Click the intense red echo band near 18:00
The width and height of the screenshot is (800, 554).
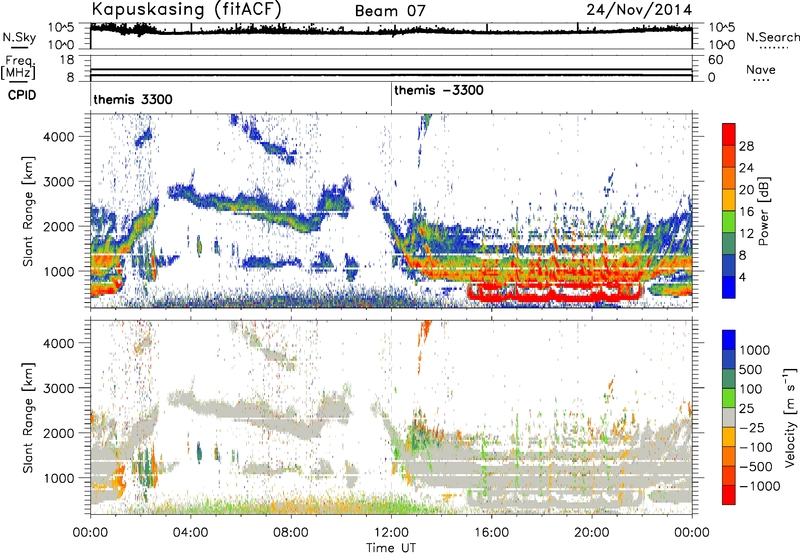(x=554, y=294)
